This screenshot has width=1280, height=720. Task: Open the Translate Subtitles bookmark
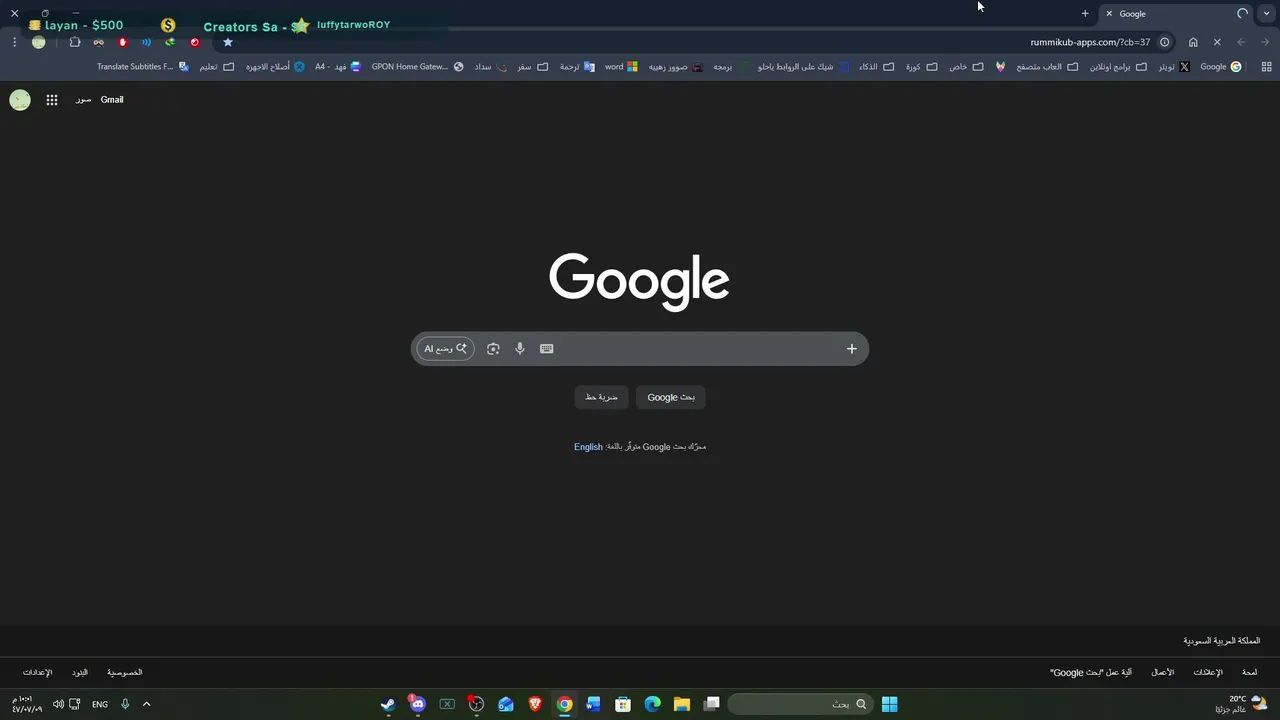click(143, 67)
